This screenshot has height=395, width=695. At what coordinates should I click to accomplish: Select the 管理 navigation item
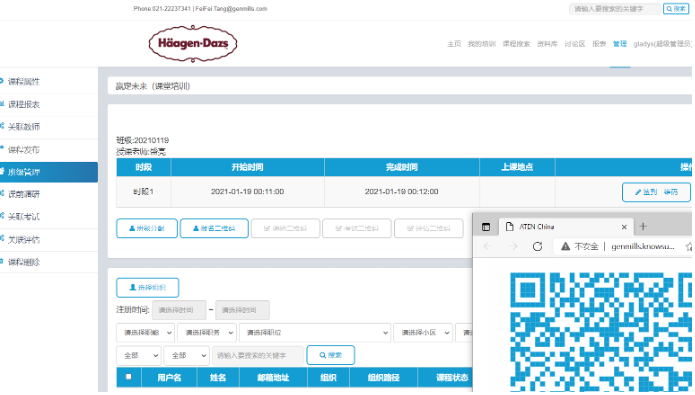click(620, 44)
